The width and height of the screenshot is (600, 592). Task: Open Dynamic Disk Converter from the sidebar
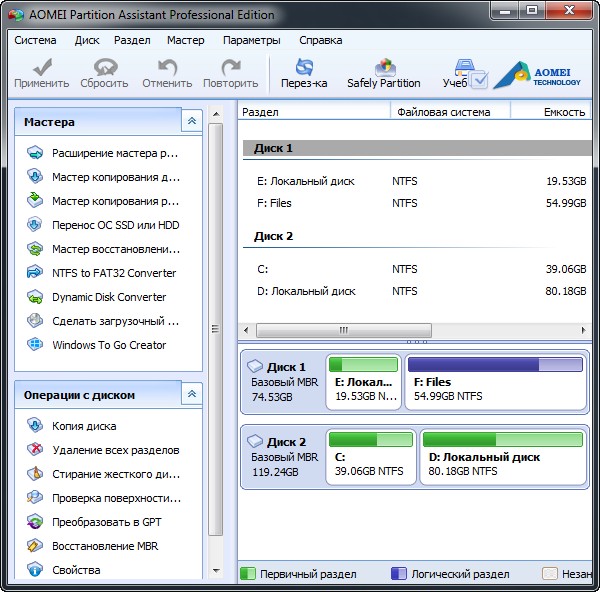click(109, 297)
